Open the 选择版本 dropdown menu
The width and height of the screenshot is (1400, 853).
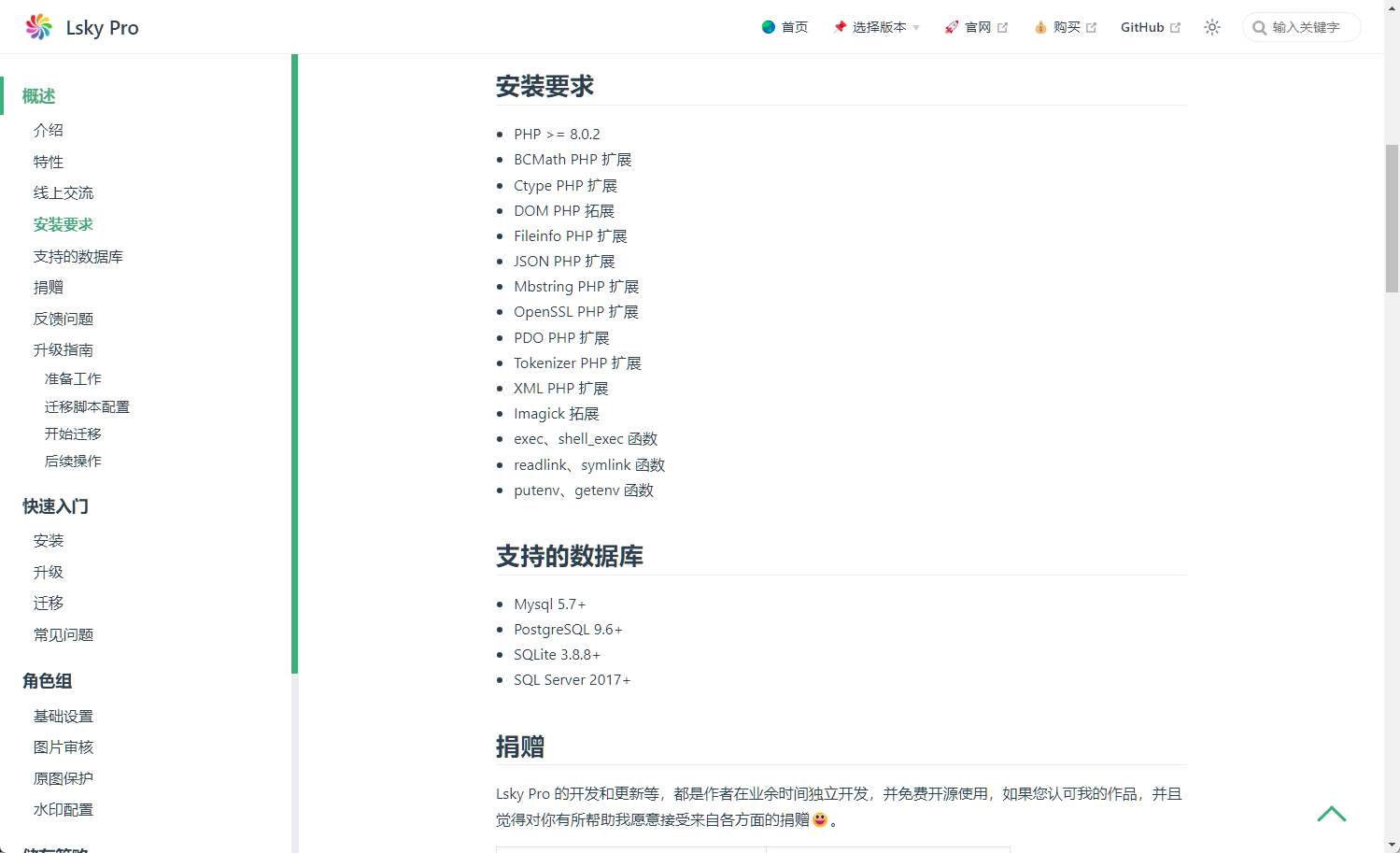coord(877,27)
